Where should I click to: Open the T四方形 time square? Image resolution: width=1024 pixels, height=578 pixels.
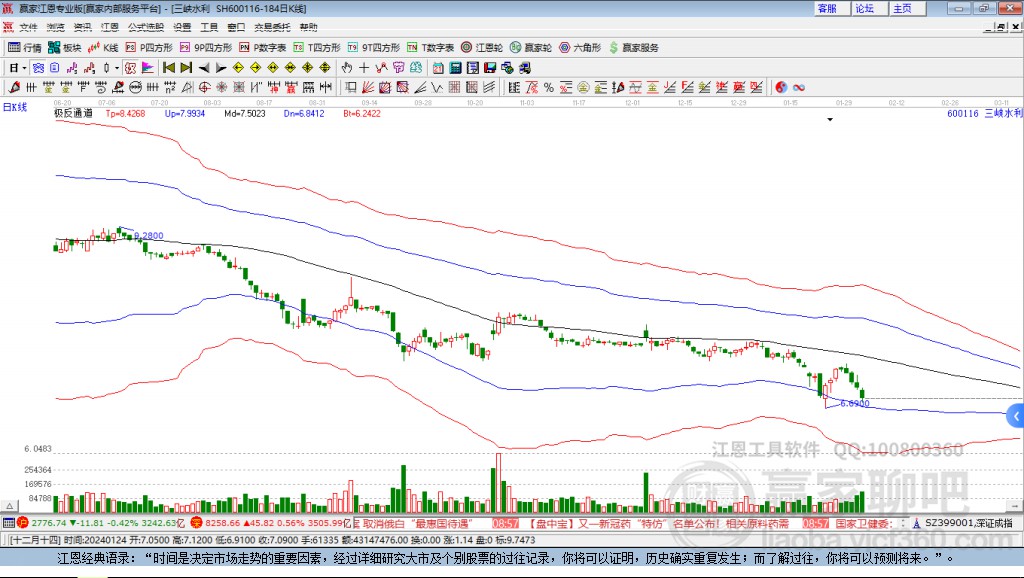click(317, 48)
